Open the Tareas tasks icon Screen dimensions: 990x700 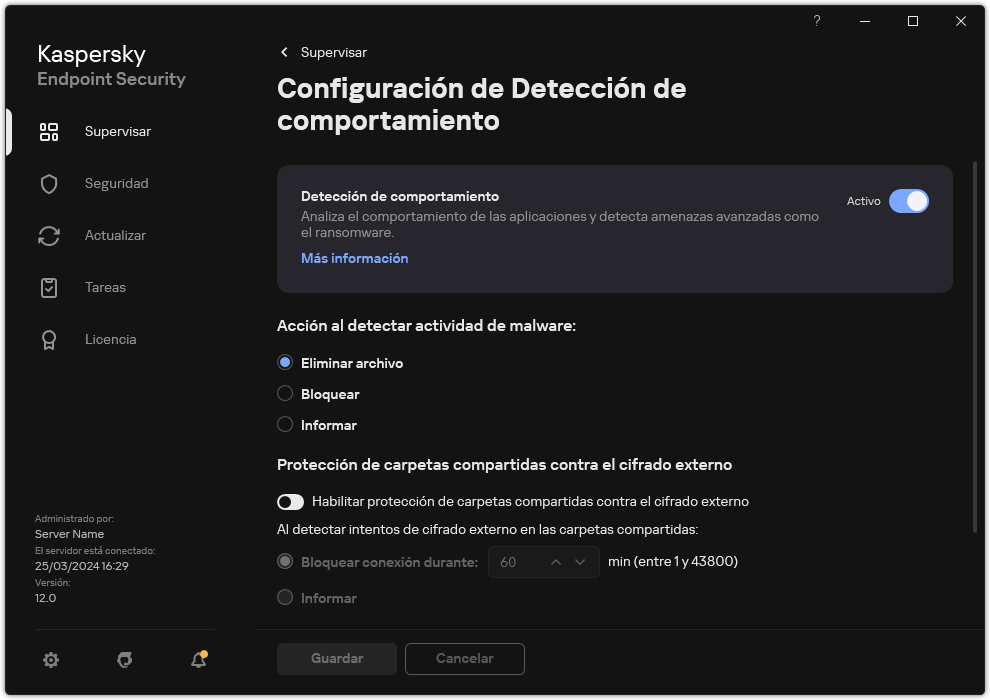coord(49,287)
